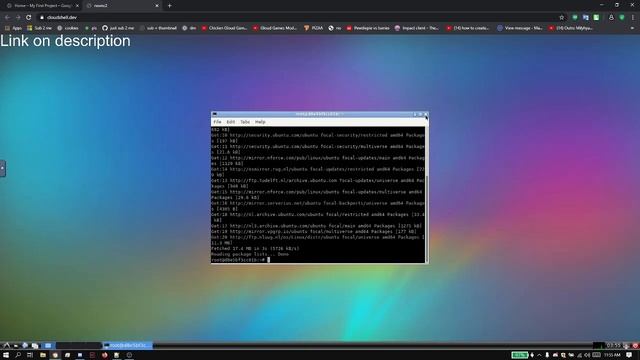Click the terminal window scrollbar
The width and height of the screenshot is (640, 360).
click(x=427, y=218)
